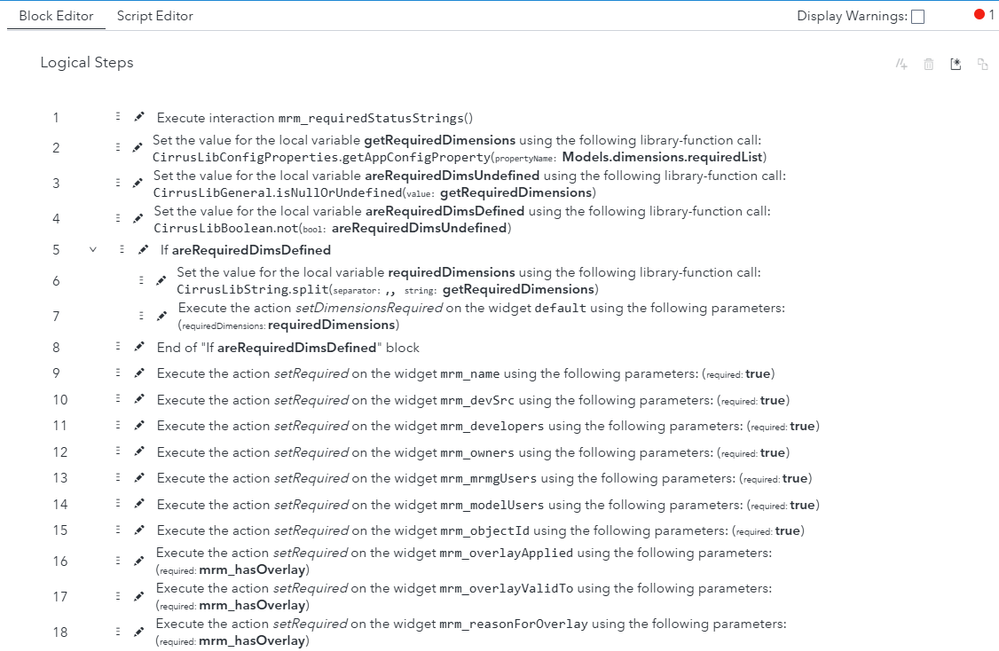Click step 10 mrm_devSrc action text

click(x=473, y=400)
